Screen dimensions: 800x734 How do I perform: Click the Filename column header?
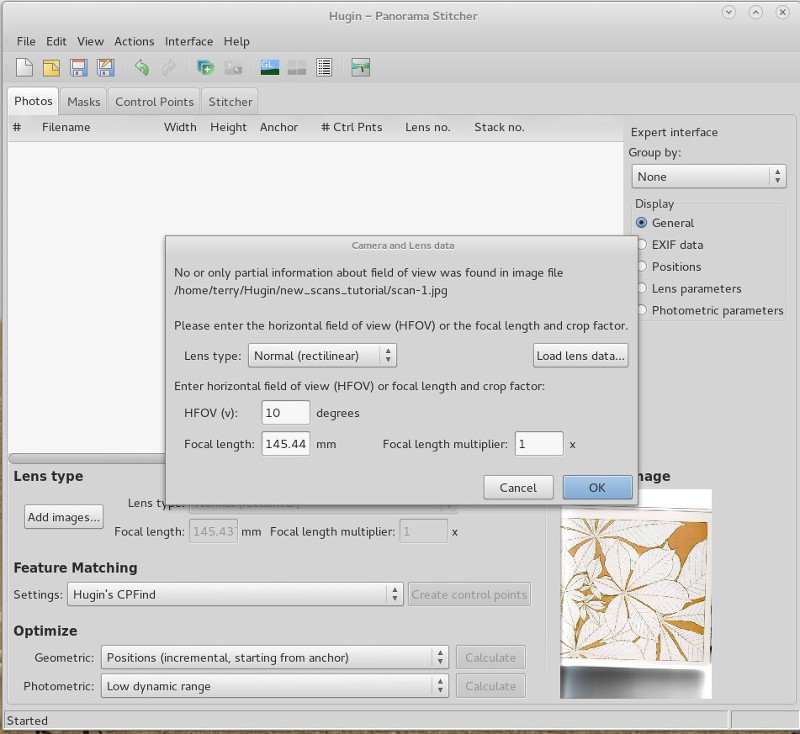(66, 127)
